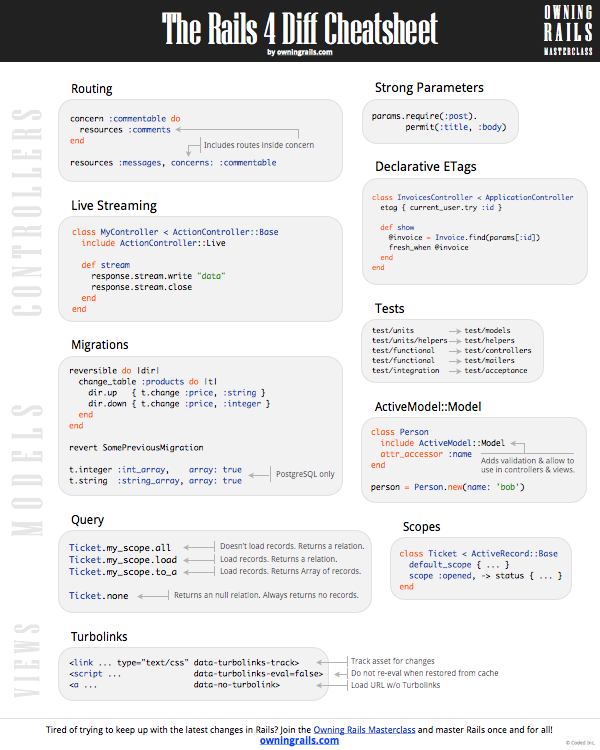Click 'The Rails 4 Diff Cheatsheet' title
Viewport: 600px width, 750px height.
[300, 28]
